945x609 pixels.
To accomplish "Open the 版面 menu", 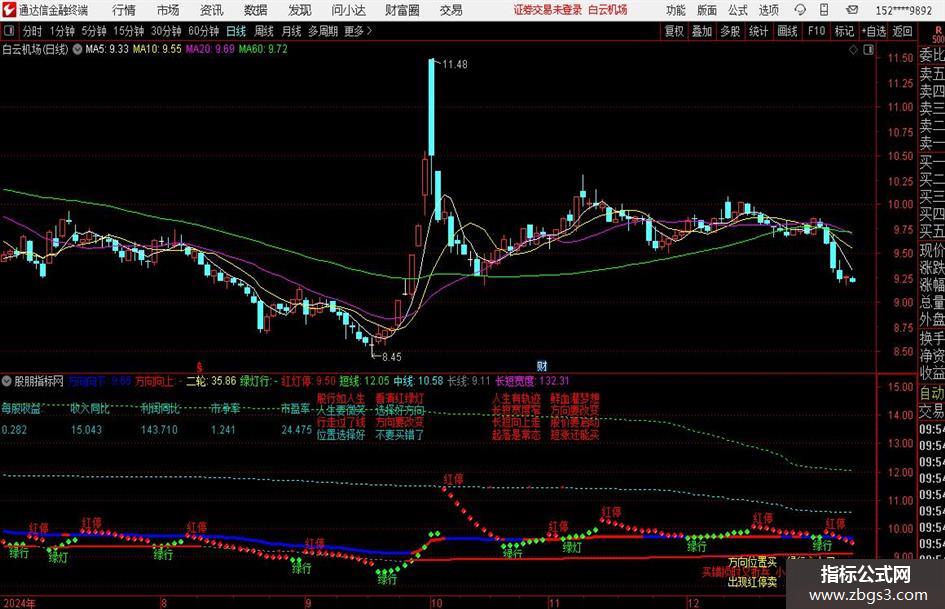I will [x=706, y=10].
